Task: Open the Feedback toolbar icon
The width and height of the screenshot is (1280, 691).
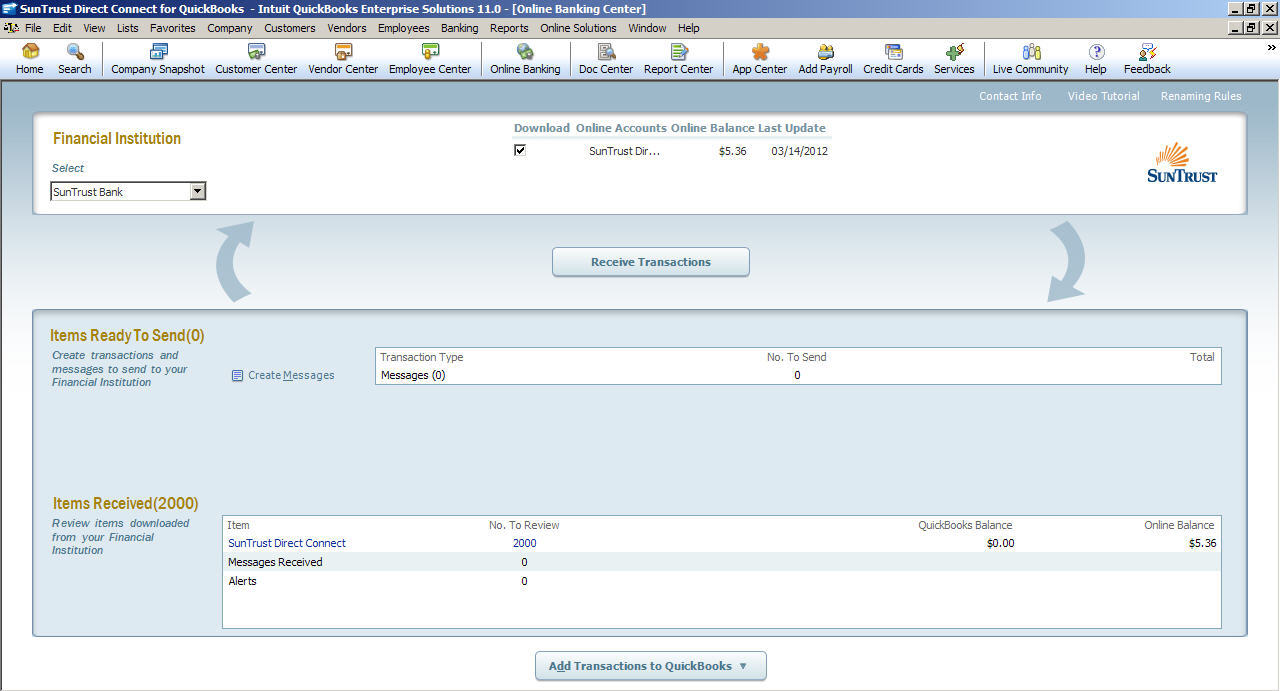Action: click(x=1147, y=59)
